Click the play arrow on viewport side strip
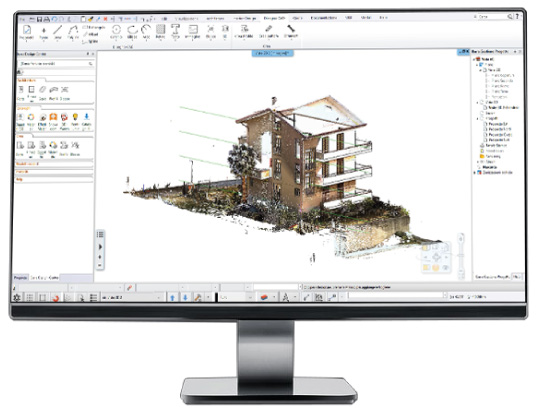541x413 pixels. click(x=100, y=247)
